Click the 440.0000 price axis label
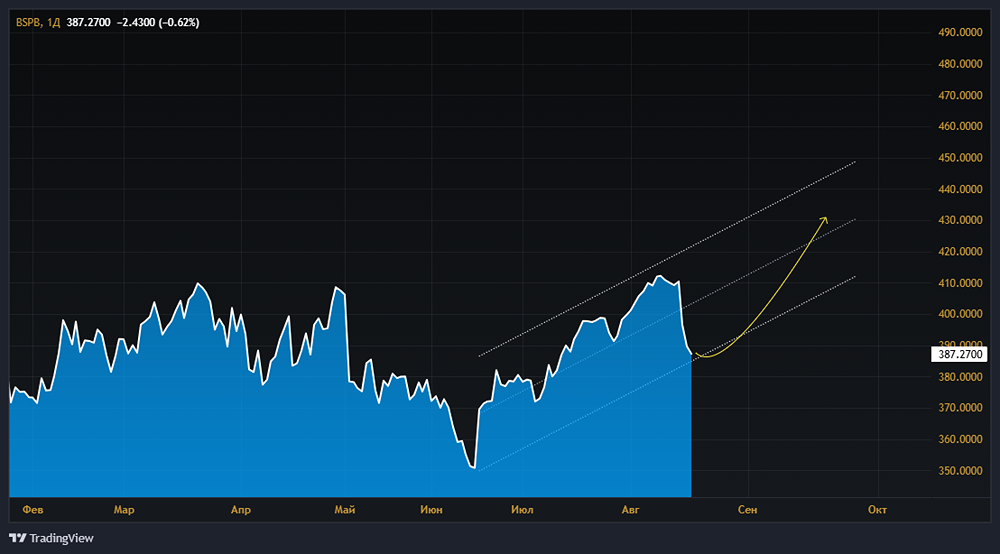Screen dimensions: 1000x554 click(960, 189)
